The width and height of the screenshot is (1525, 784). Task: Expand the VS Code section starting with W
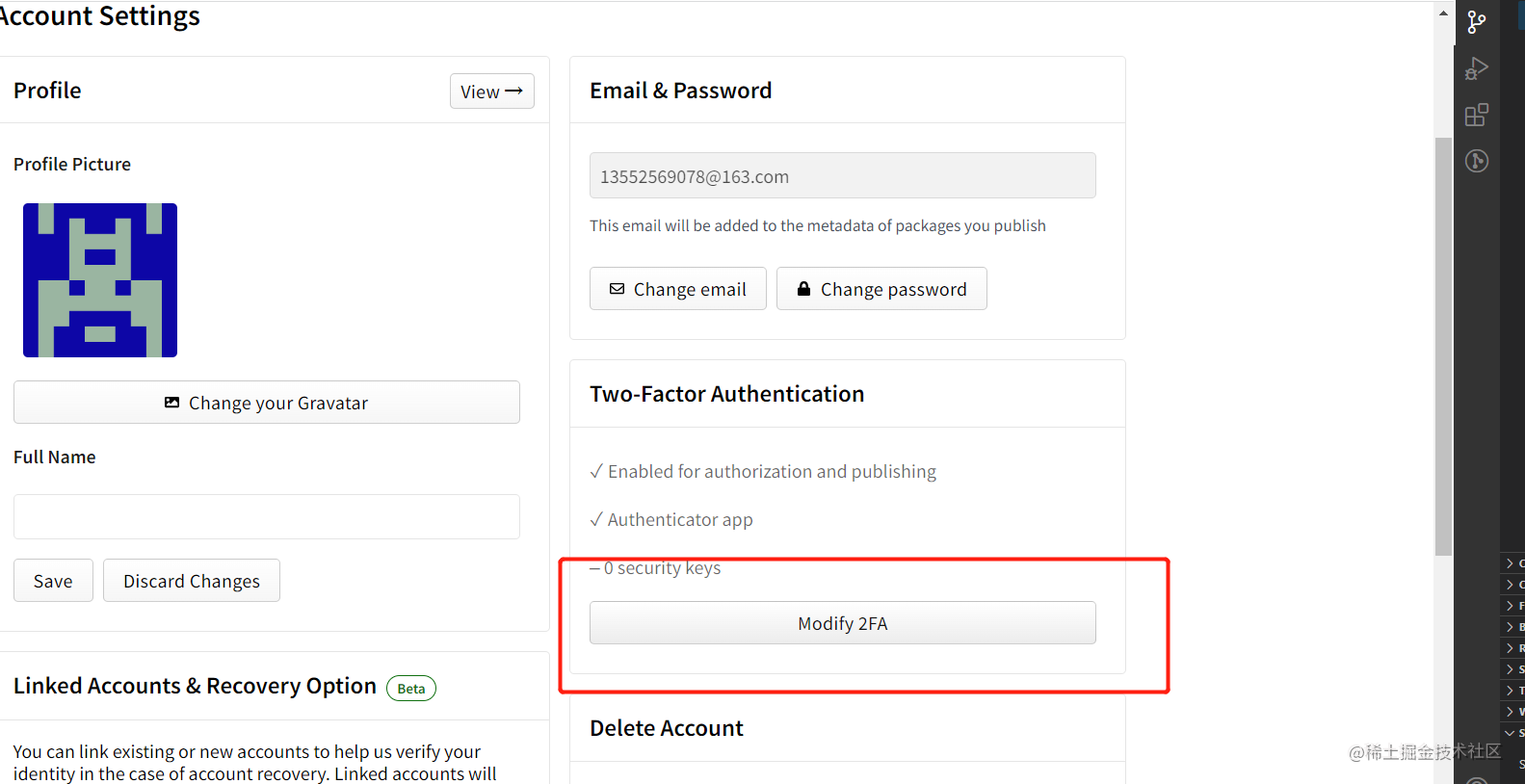click(1512, 712)
